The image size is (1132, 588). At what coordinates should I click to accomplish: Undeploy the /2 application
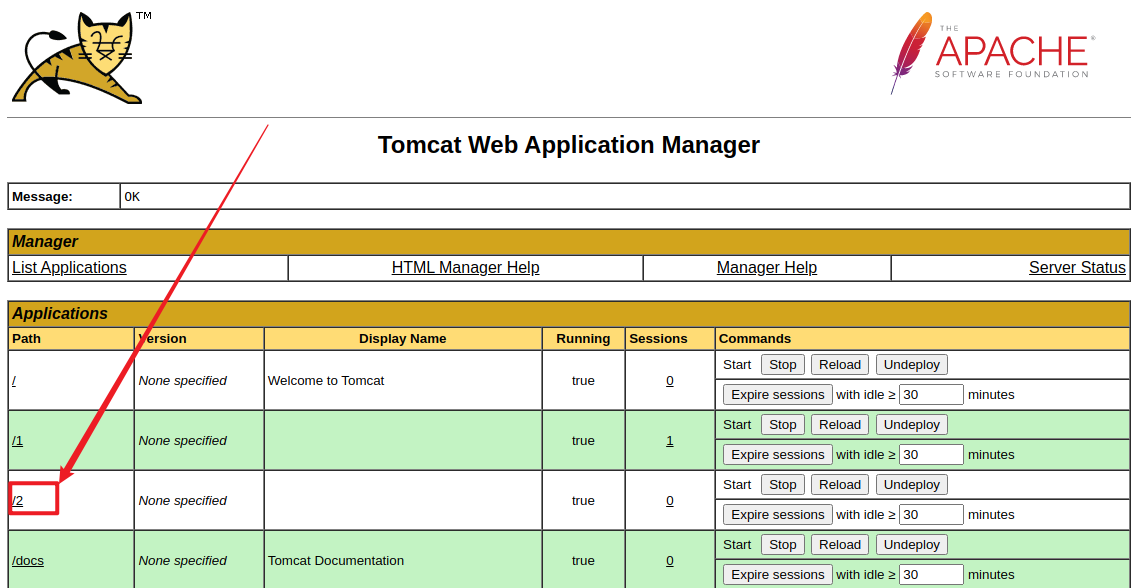[x=912, y=485]
